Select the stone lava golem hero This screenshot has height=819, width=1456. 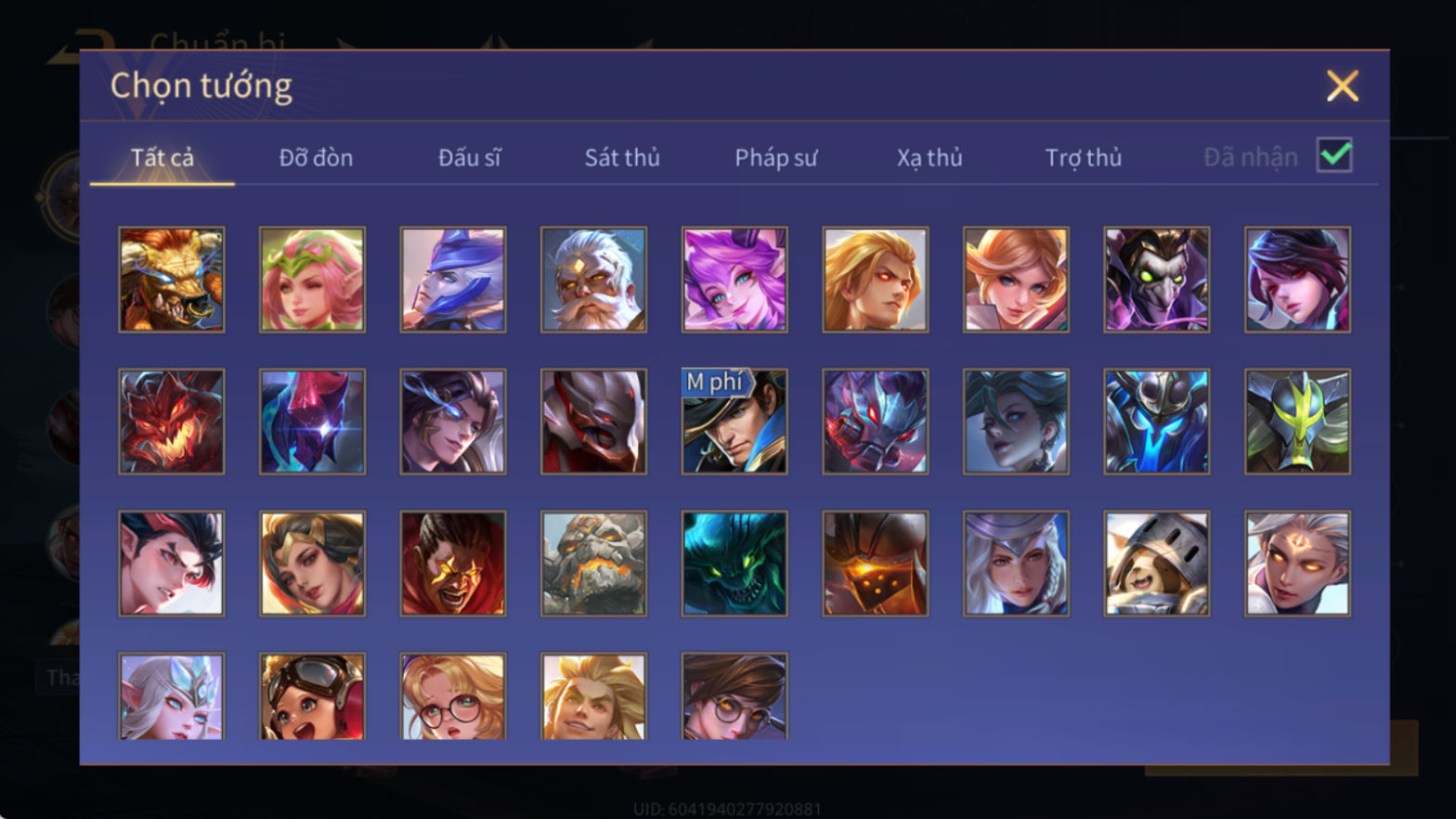click(x=593, y=564)
